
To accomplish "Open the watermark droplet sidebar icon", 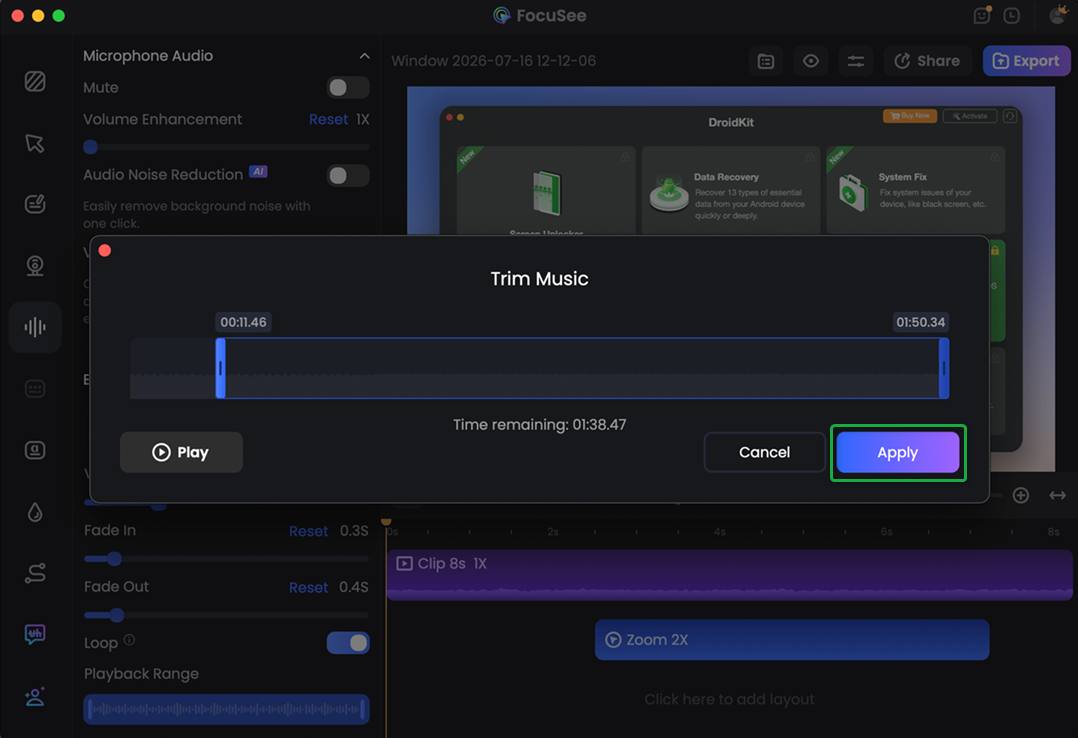I will click(35, 512).
